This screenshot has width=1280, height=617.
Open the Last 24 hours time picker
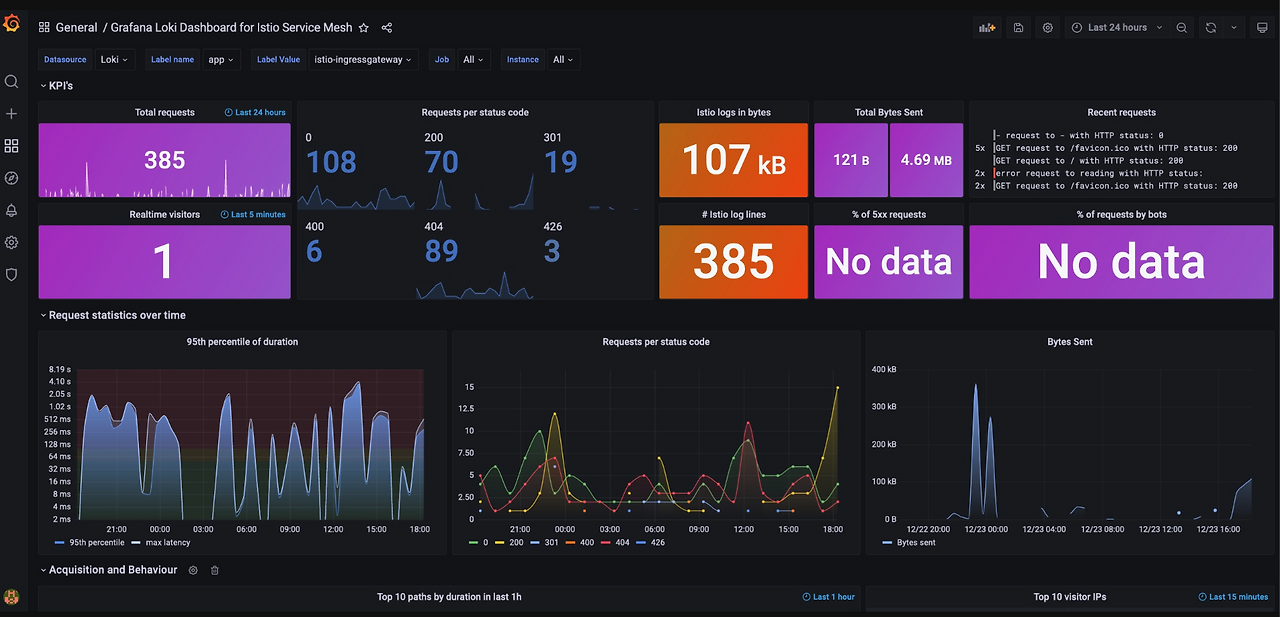1117,28
